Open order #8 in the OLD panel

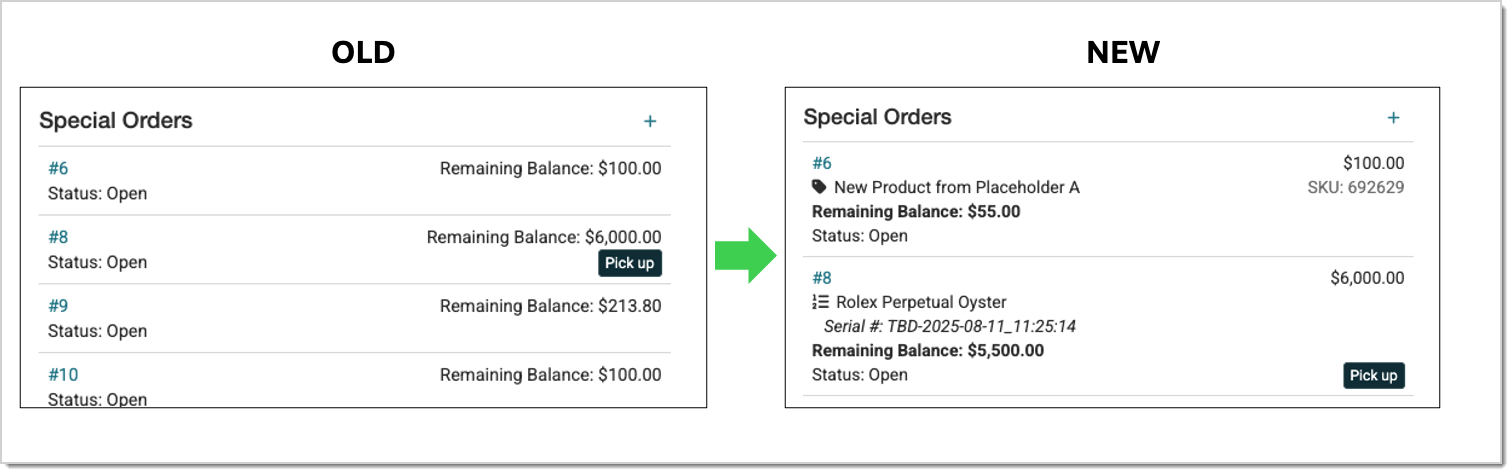[x=58, y=237]
